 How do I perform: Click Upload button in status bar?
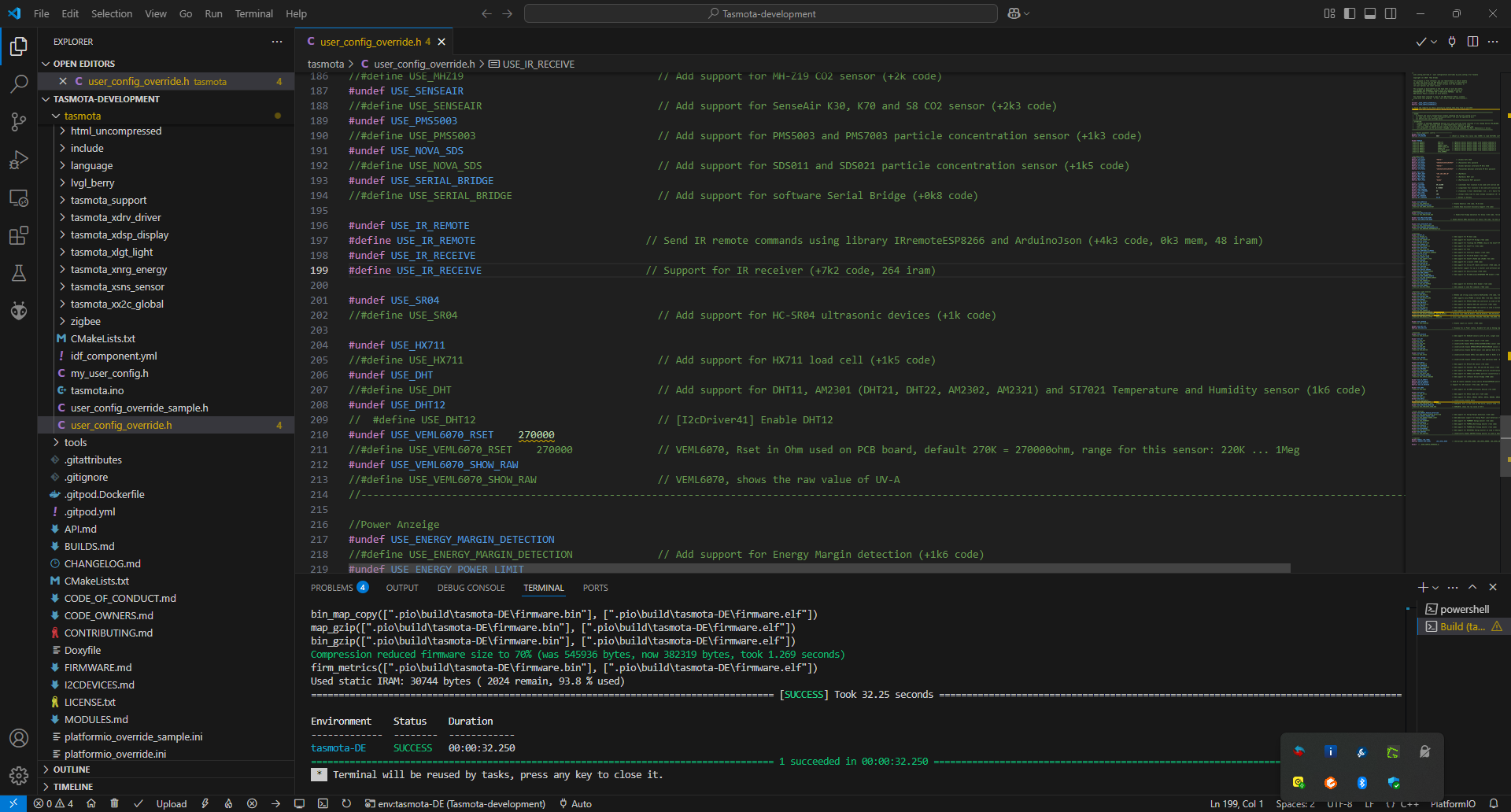coord(172,803)
